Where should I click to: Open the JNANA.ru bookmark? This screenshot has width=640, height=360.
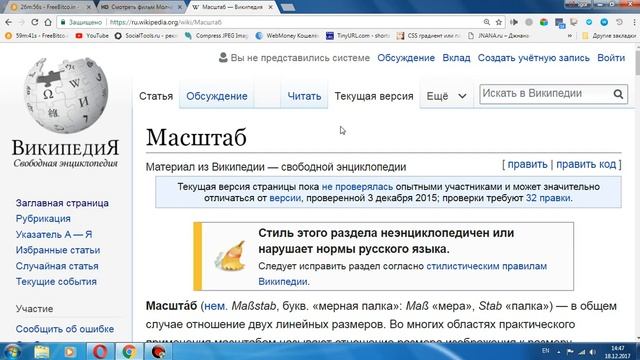pyautogui.click(x=498, y=36)
